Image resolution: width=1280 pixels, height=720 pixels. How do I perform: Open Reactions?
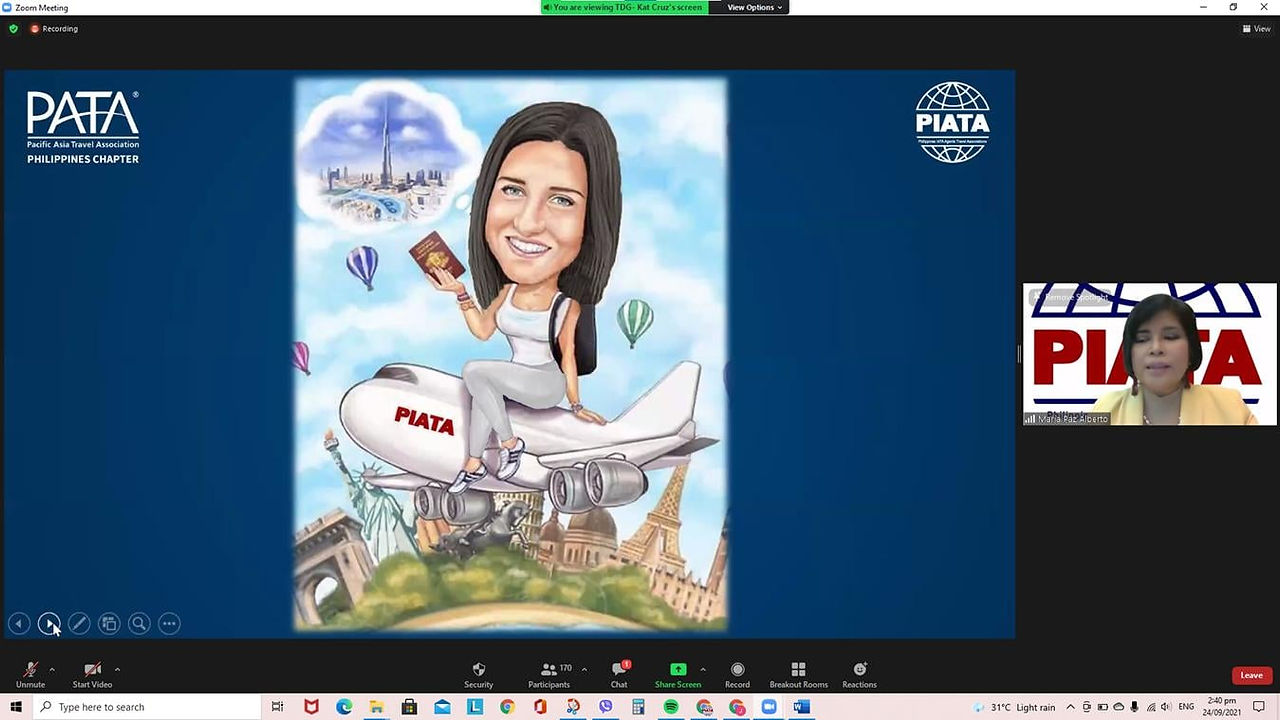click(x=859, y=675)
